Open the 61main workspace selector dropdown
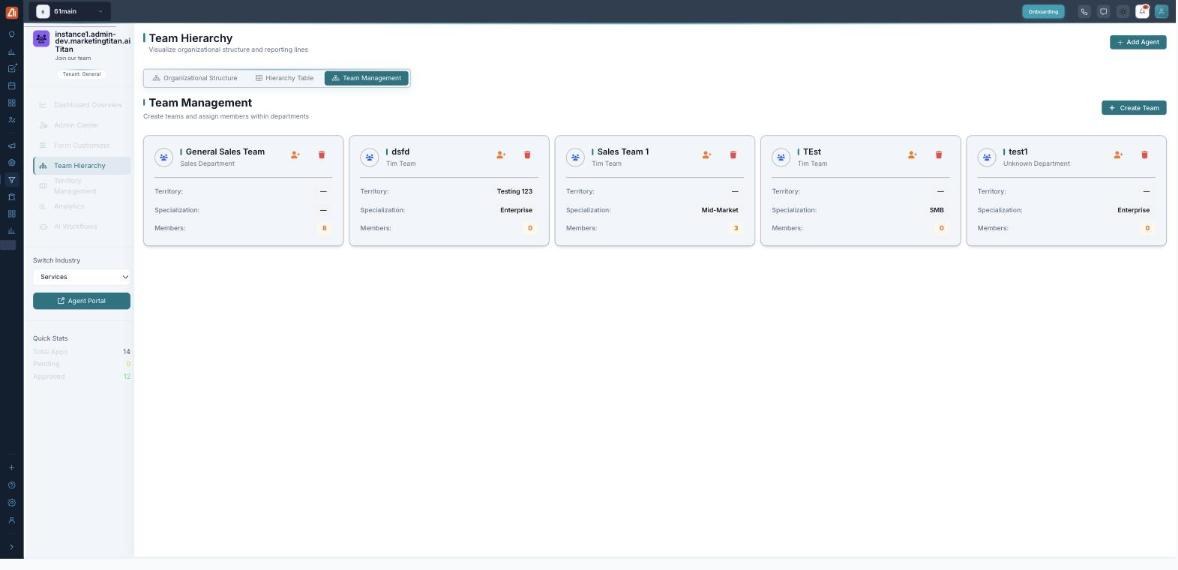Image resolution: width=1178 pixels, height=570 pixels. click(71, 11)
